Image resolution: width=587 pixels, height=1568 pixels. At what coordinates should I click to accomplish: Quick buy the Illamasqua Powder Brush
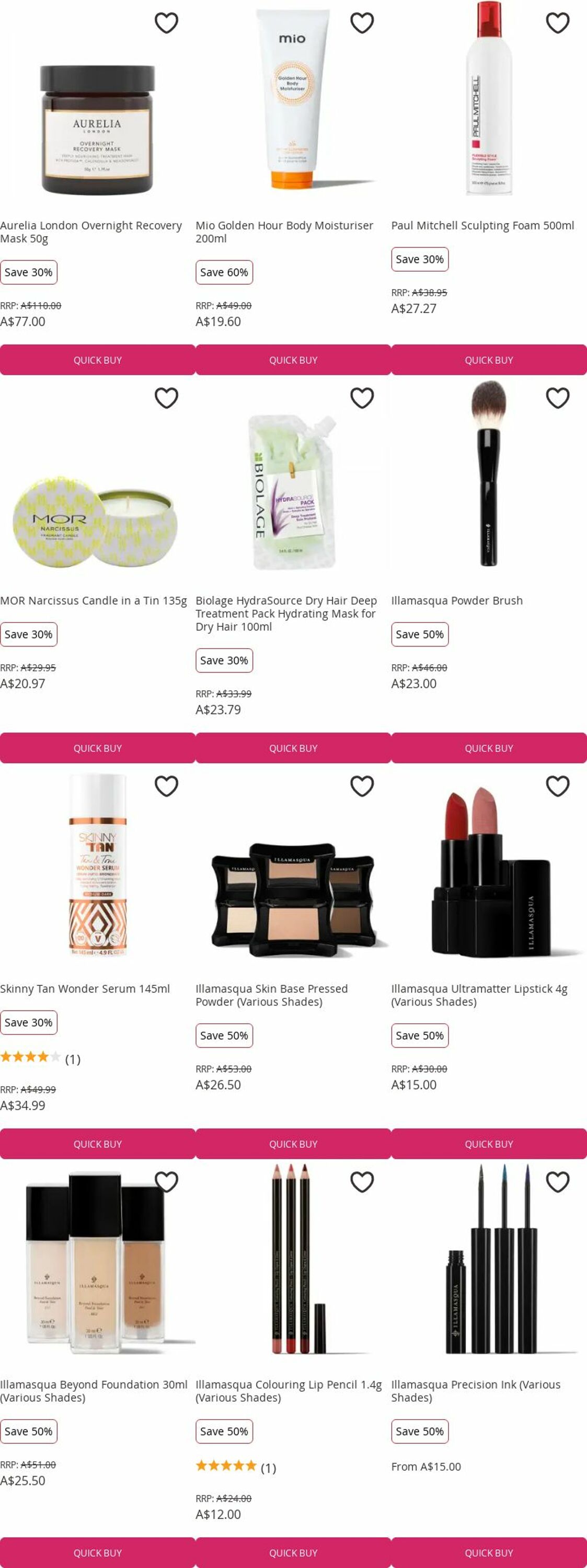(489, 748)
